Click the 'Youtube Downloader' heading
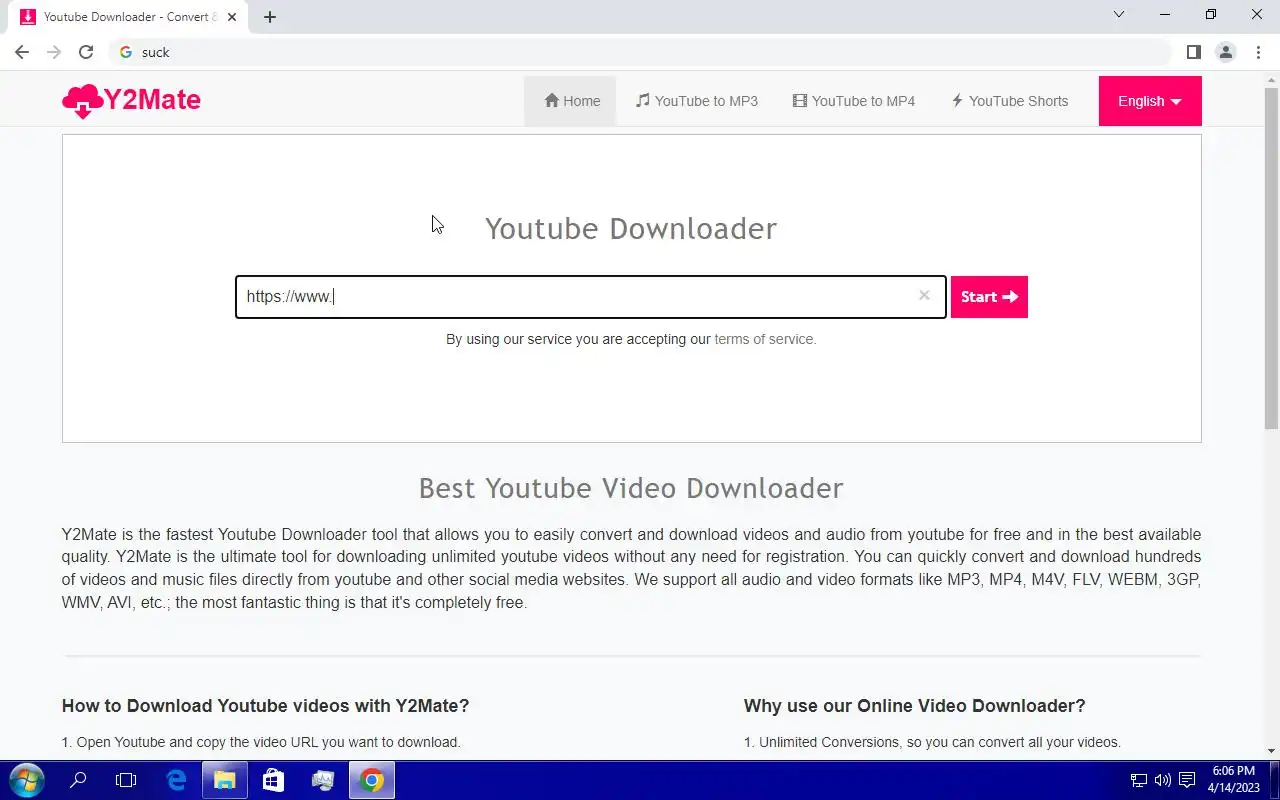 click(x=631, y=228)
